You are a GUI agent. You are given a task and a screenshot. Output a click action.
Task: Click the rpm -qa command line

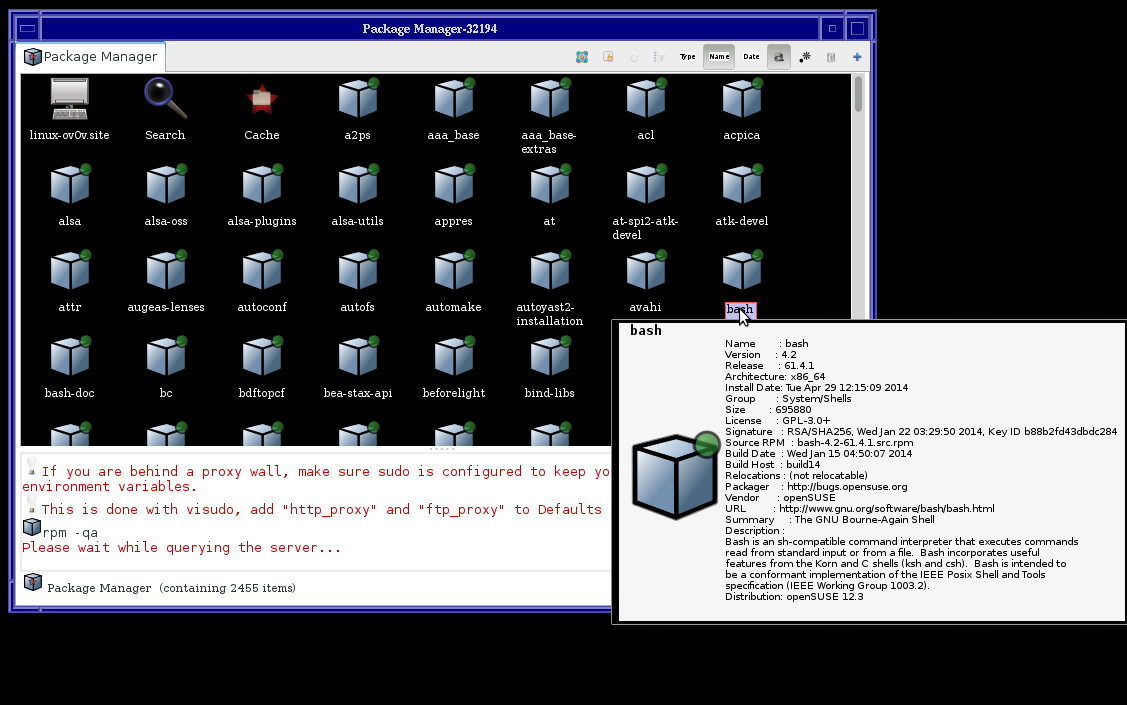[70, 532]
